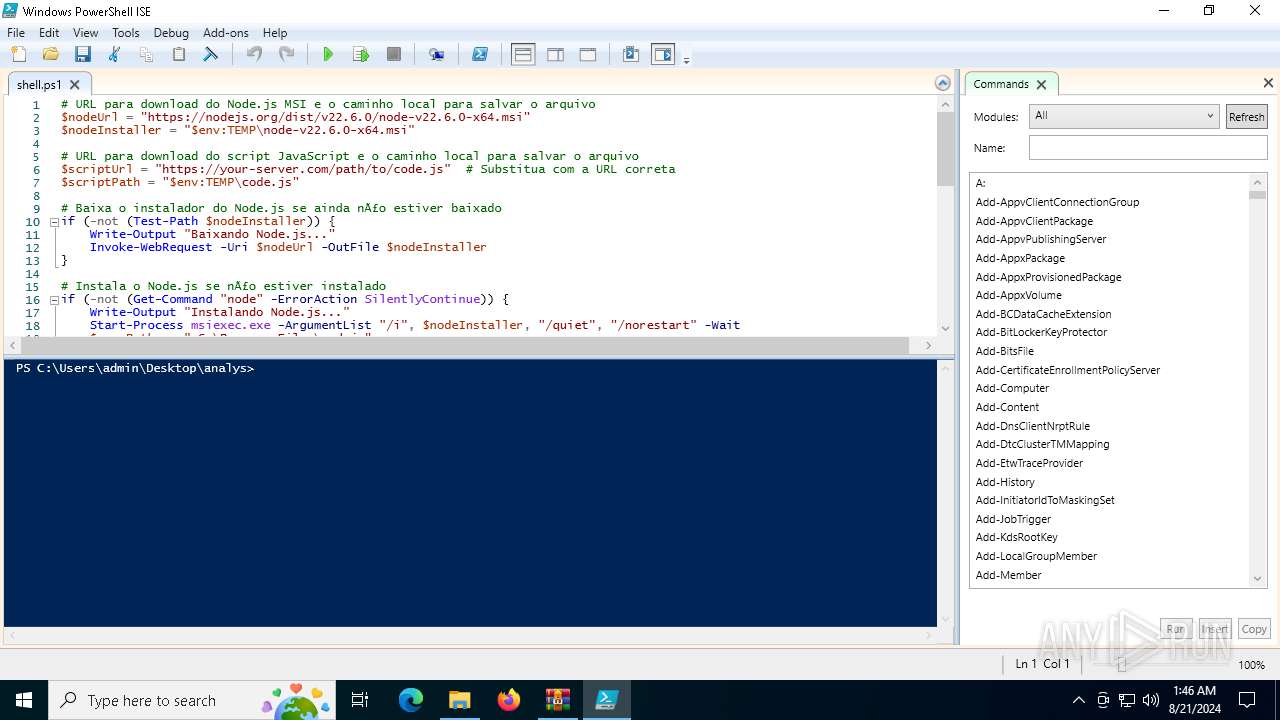This screenshot has height=720, width=1280.
Task: Open new remote PowerShell tab icon
Action: pos(437,55)
